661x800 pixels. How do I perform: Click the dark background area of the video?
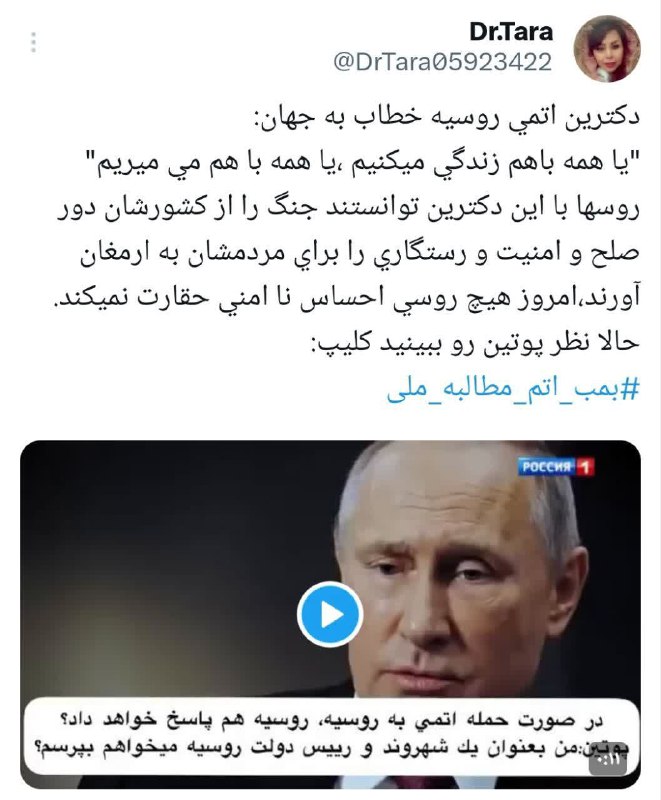(x=153, y=561)
